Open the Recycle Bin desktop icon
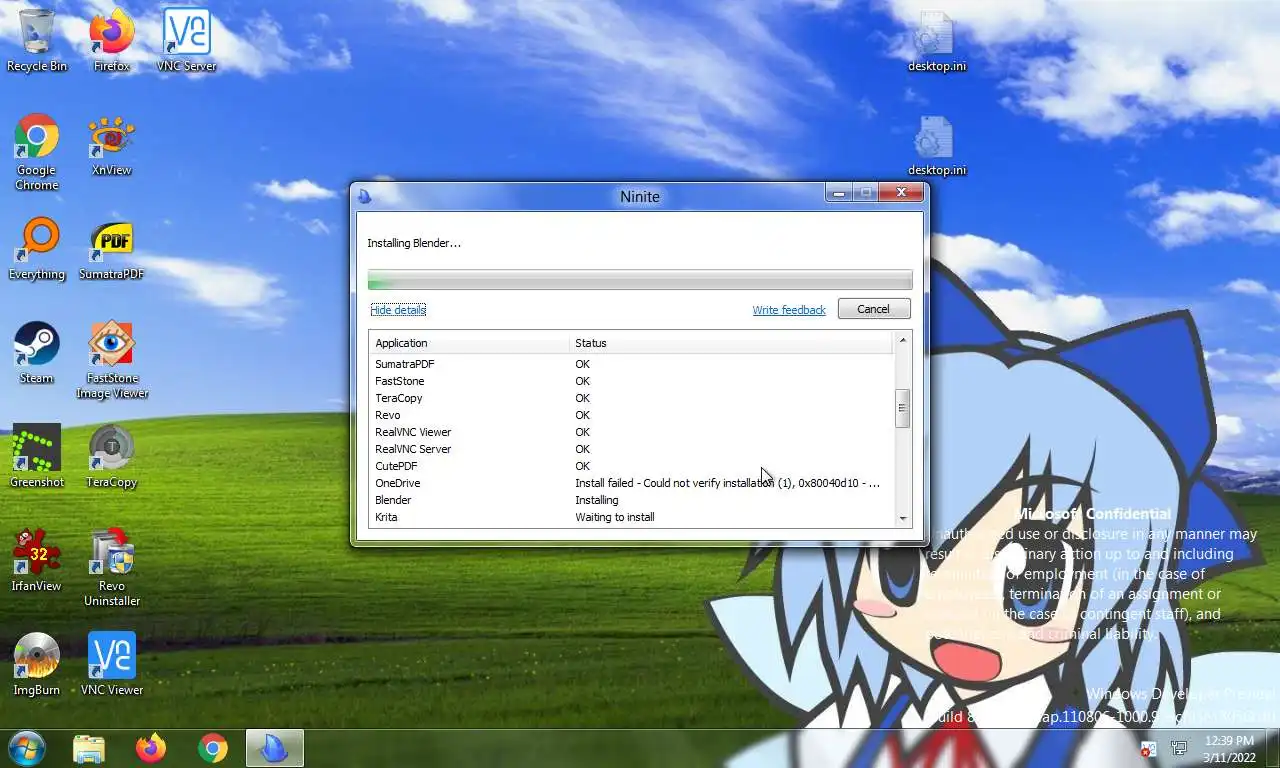This screenshot has height=768, width=1280. (x=37, y=40)
